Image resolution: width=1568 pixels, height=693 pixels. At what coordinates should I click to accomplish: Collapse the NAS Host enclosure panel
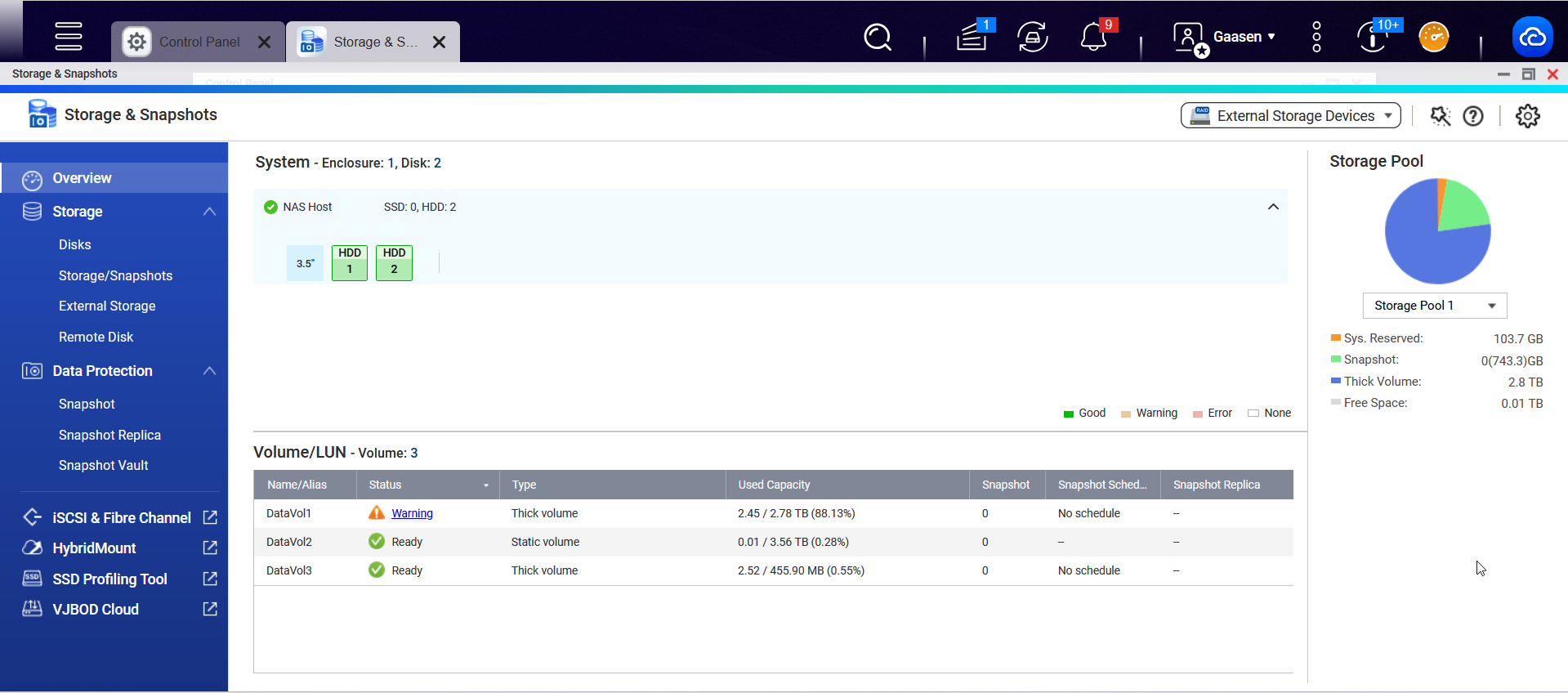point(1272,207)
